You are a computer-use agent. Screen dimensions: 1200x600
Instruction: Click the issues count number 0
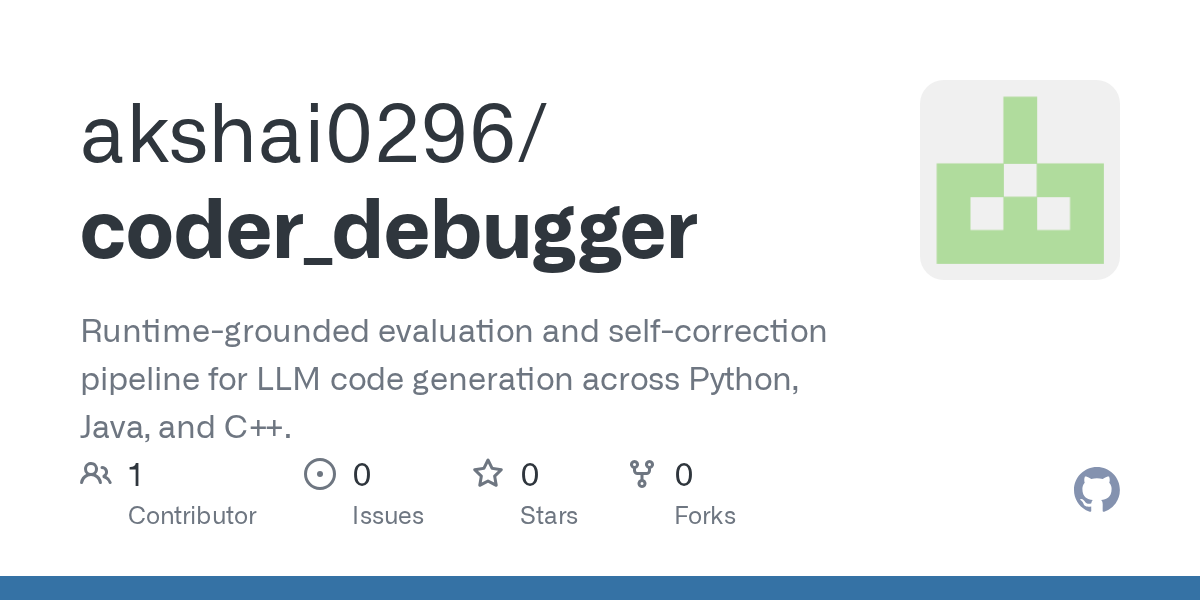pos(362,474)
